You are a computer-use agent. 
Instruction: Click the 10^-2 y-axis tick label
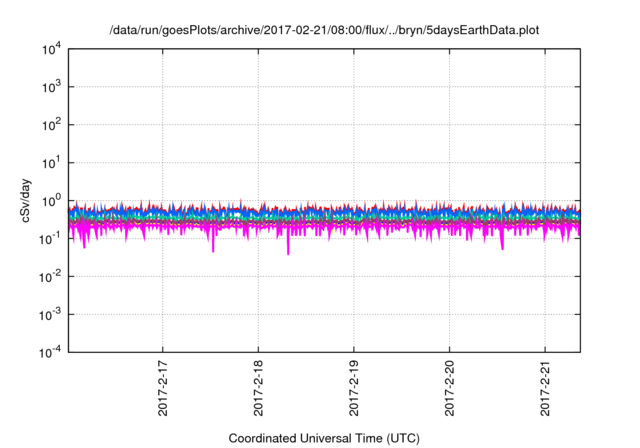pyautogui.click(x=51, y=277)
